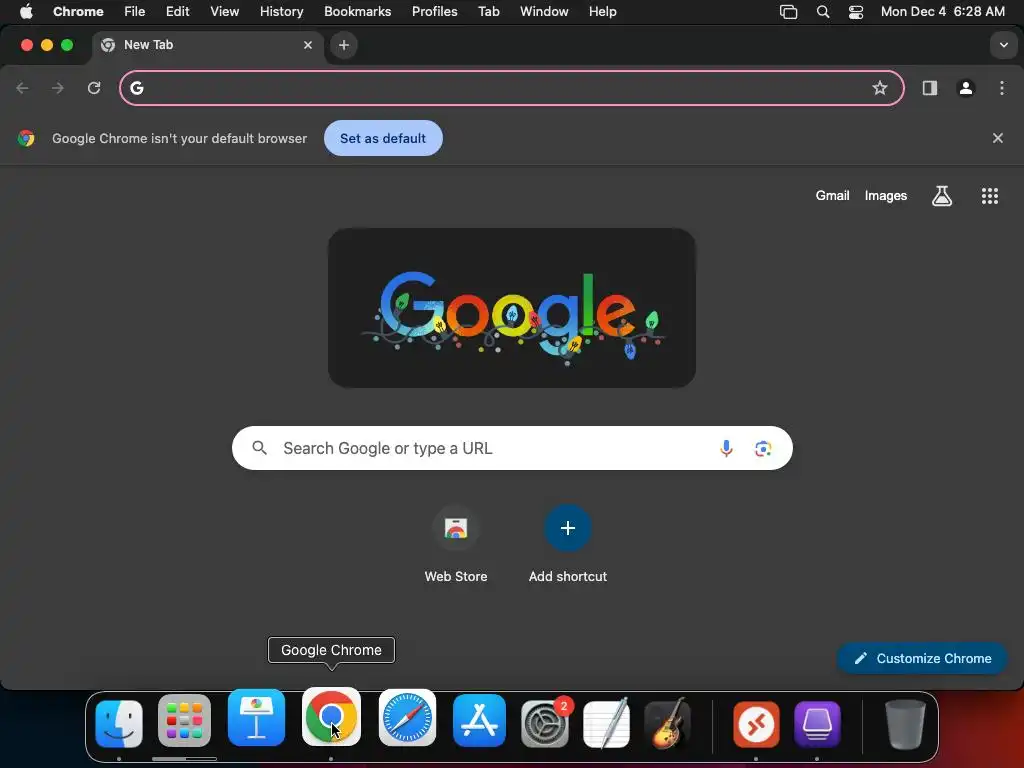Open the Edit menu
1024x768 pixels.
tap(177, 11)
